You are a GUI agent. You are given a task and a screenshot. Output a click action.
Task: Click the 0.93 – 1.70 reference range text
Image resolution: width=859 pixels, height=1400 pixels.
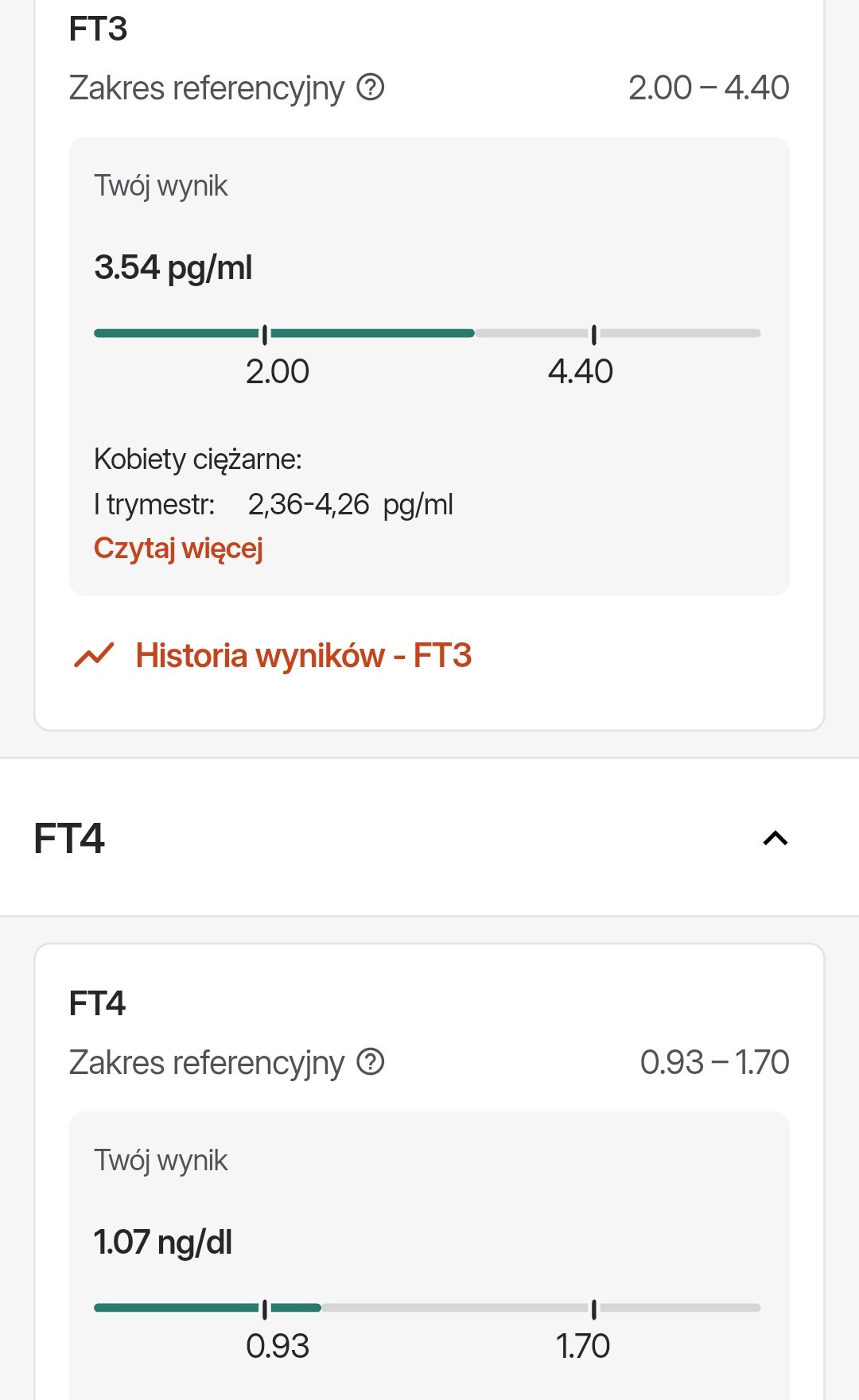pyautogui.click(x=714, y=1062)
